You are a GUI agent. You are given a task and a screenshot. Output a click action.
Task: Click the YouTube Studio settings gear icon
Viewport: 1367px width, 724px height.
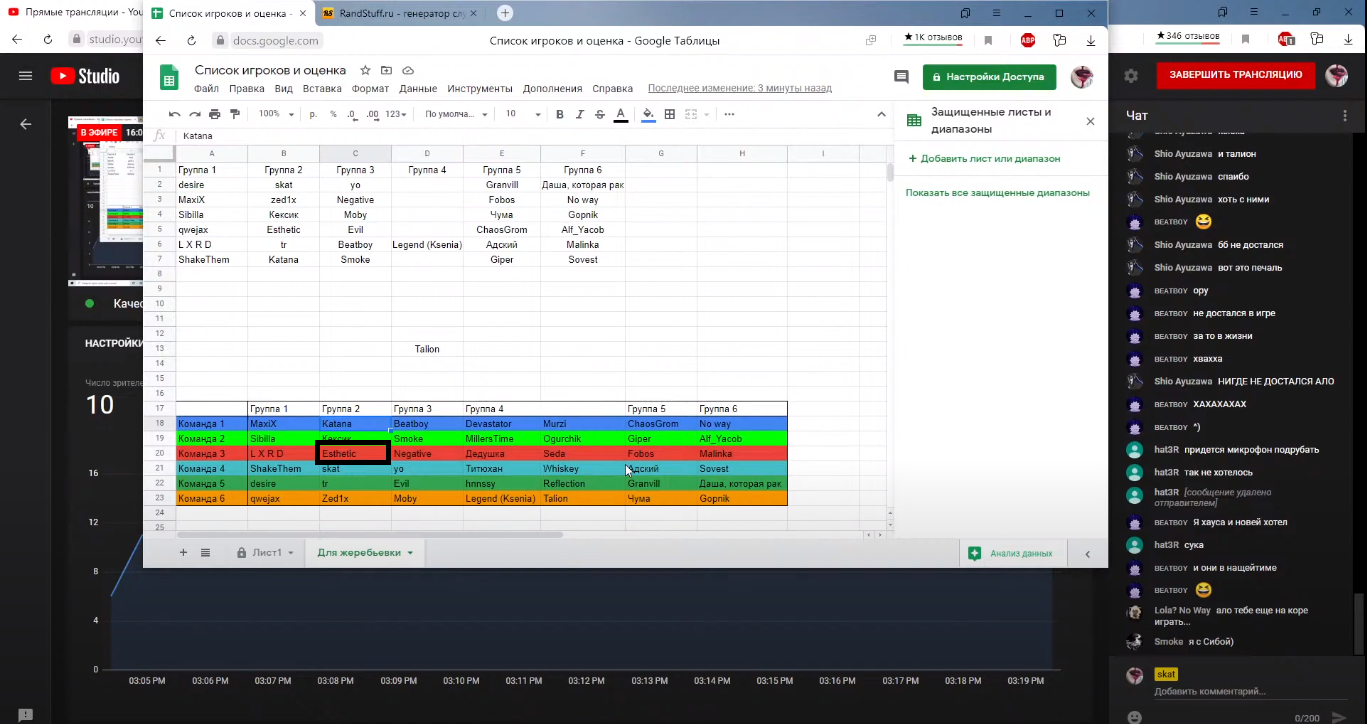point(1131,76)
